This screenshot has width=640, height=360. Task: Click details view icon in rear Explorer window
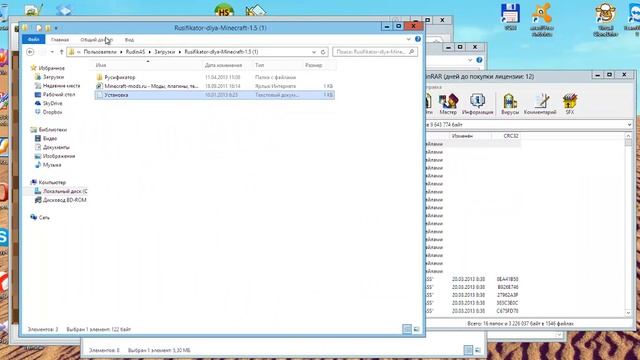(468, 350)
